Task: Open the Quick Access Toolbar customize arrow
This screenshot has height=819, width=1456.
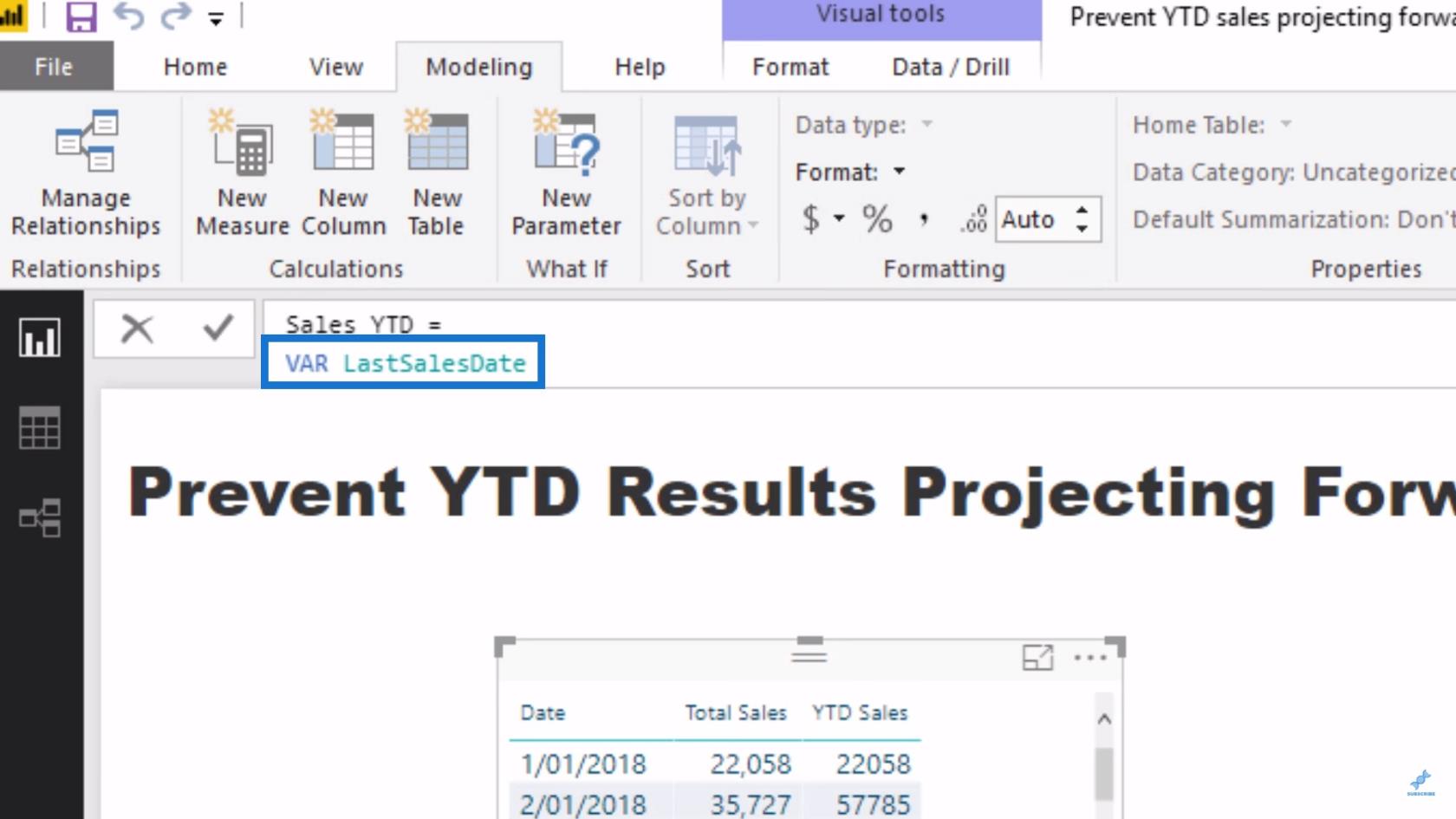Action: 216,18
